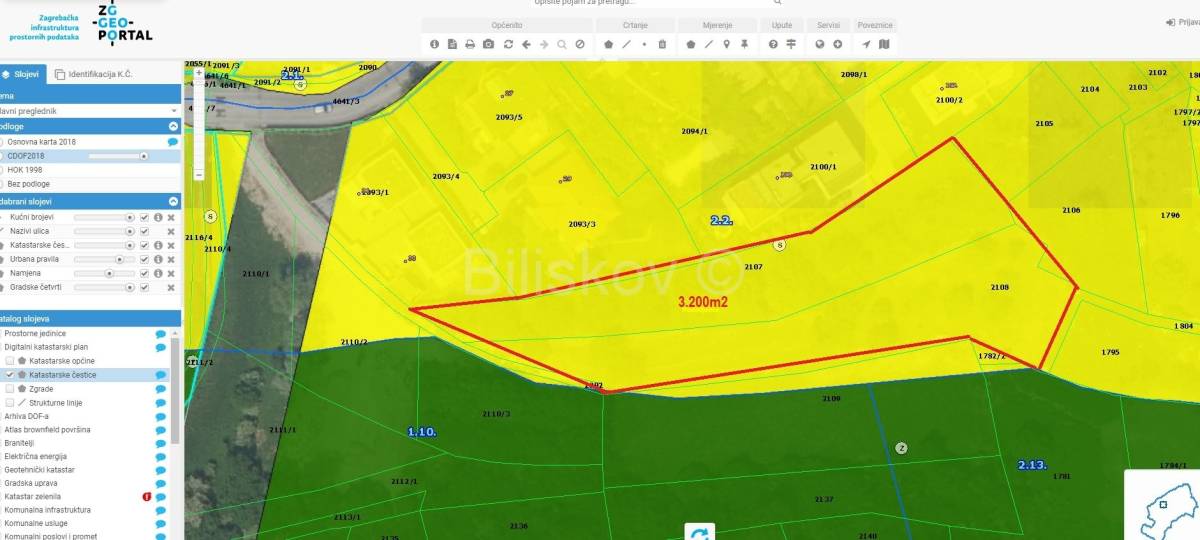Click the folded map icon in Poveznice
Image resolution: width=1200 pixels, height=540 pixels.
(x=884, y=44)
